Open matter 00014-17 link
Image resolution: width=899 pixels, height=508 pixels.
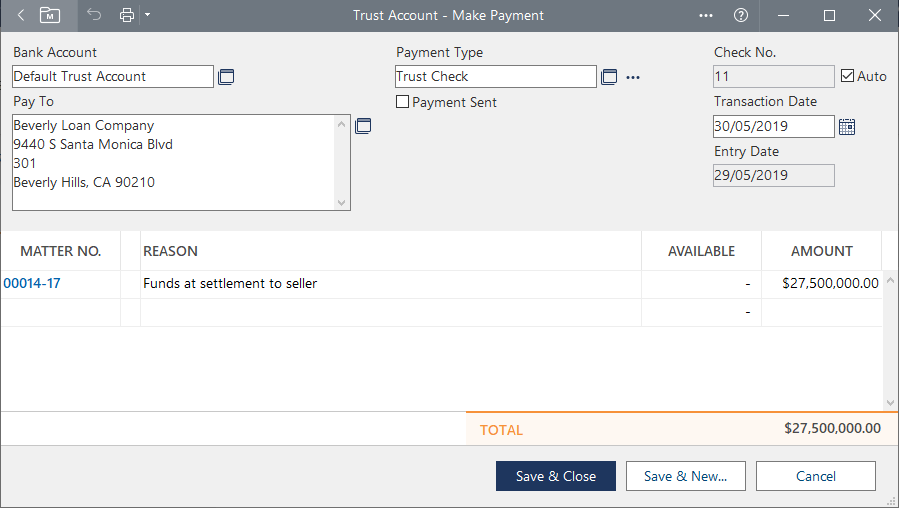point(32,284)
